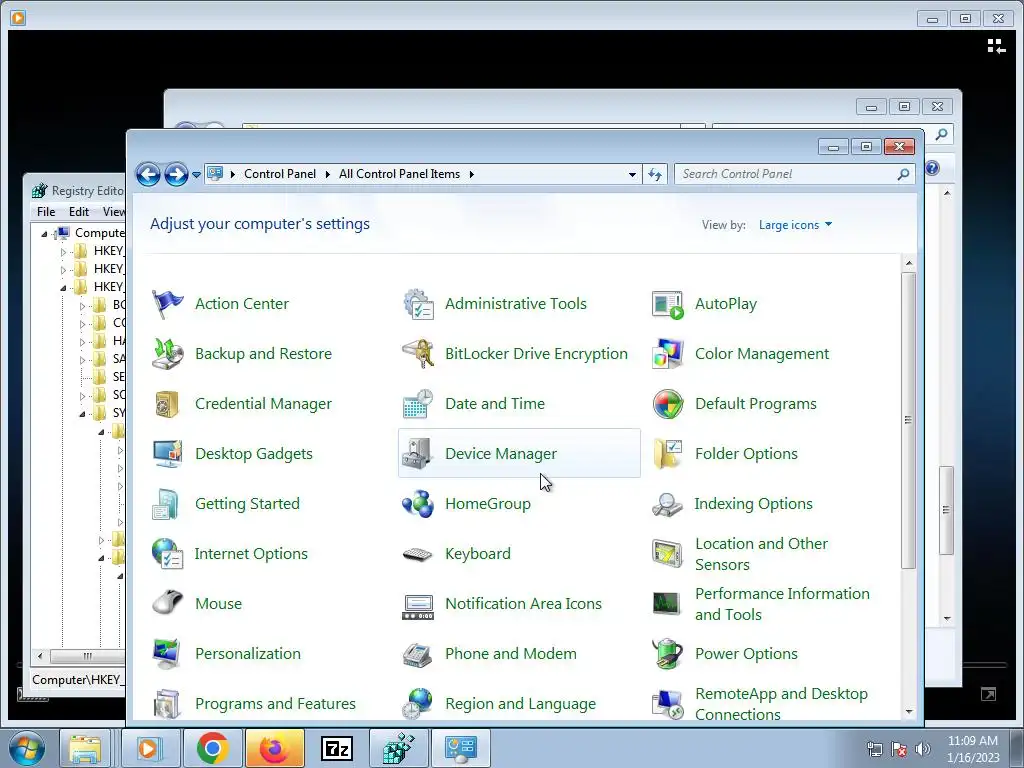This screenshot has height=768, width=1024.
Task: Open Getting Started icon
Action: [x=167, y=504]
